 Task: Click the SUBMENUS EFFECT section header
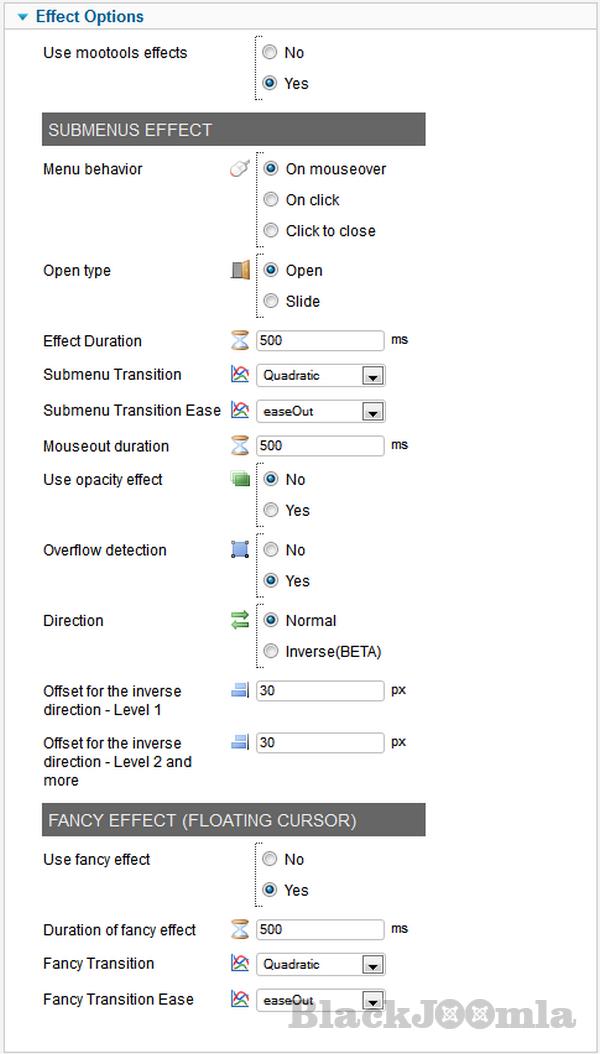[x=233, y=130]
